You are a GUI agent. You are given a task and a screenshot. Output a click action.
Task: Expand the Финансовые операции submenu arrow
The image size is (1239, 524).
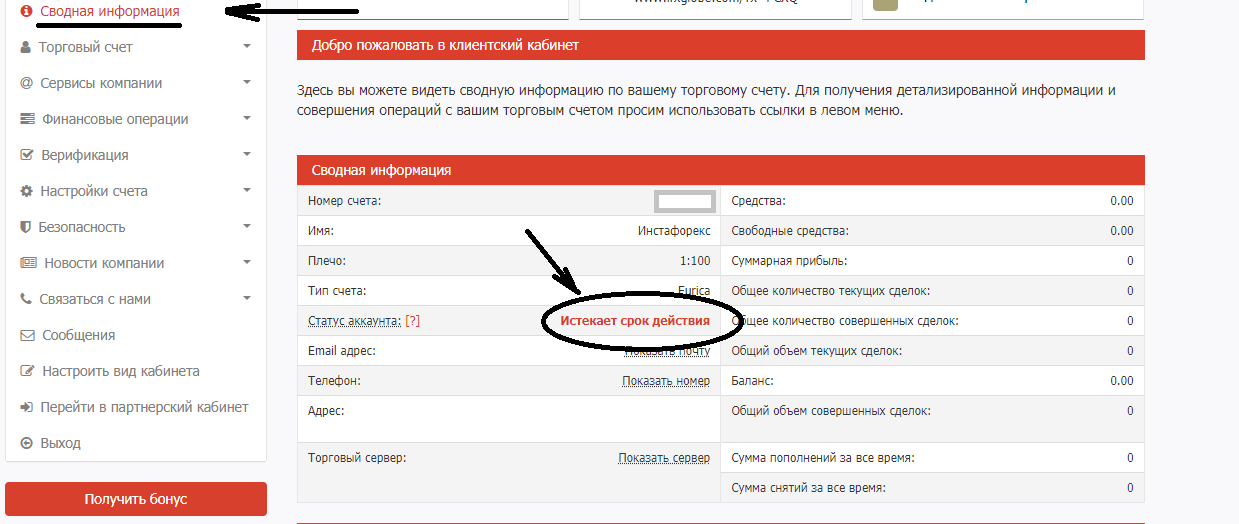point(246,118)
